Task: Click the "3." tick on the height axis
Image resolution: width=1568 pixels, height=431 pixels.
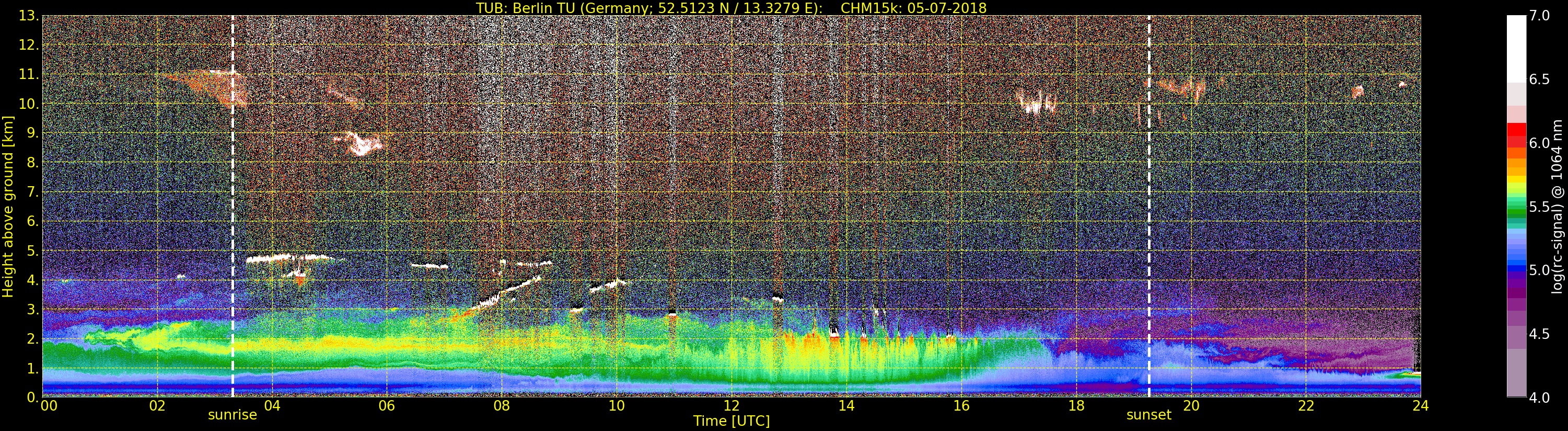Action: click(32, 309)
